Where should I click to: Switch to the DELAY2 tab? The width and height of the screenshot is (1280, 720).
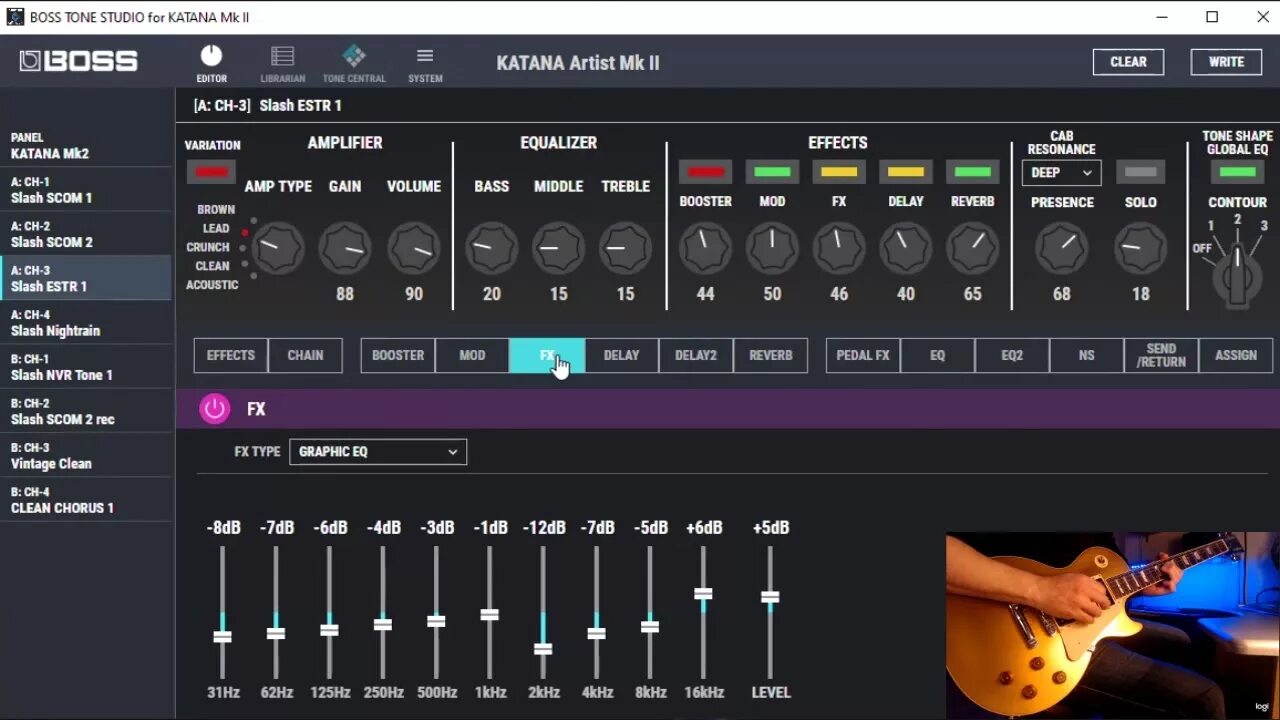click(696, 355)
